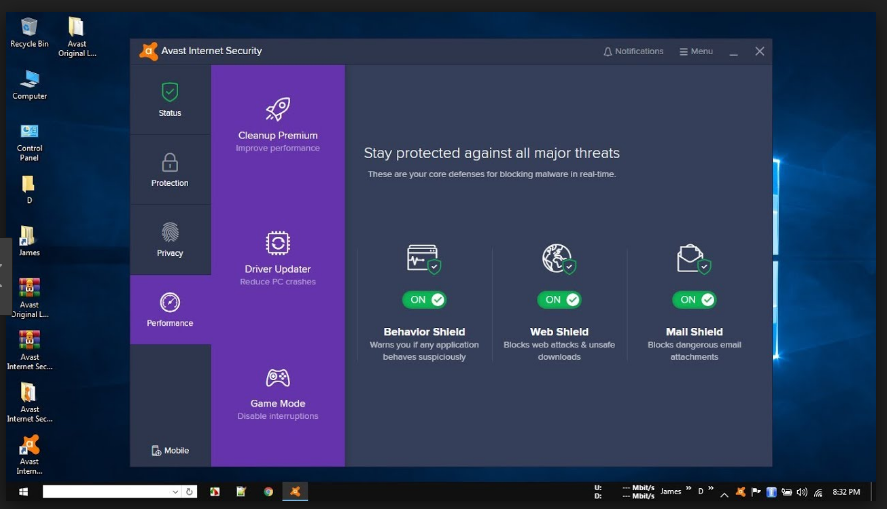This screenshot has width=887, height=509.
Task: Turn off the Behavior Shield switch
Action: (424, 299)
